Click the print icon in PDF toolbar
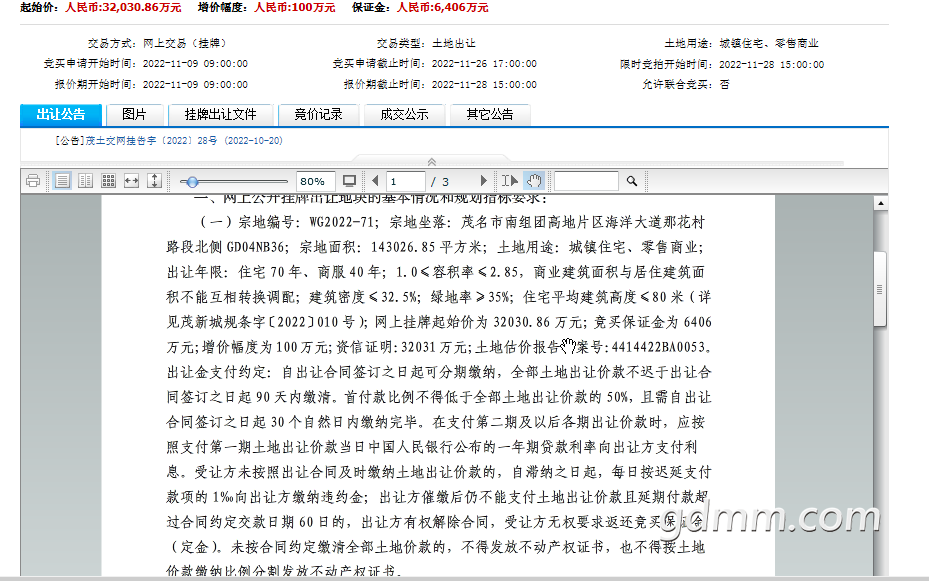 coord(33,181)
